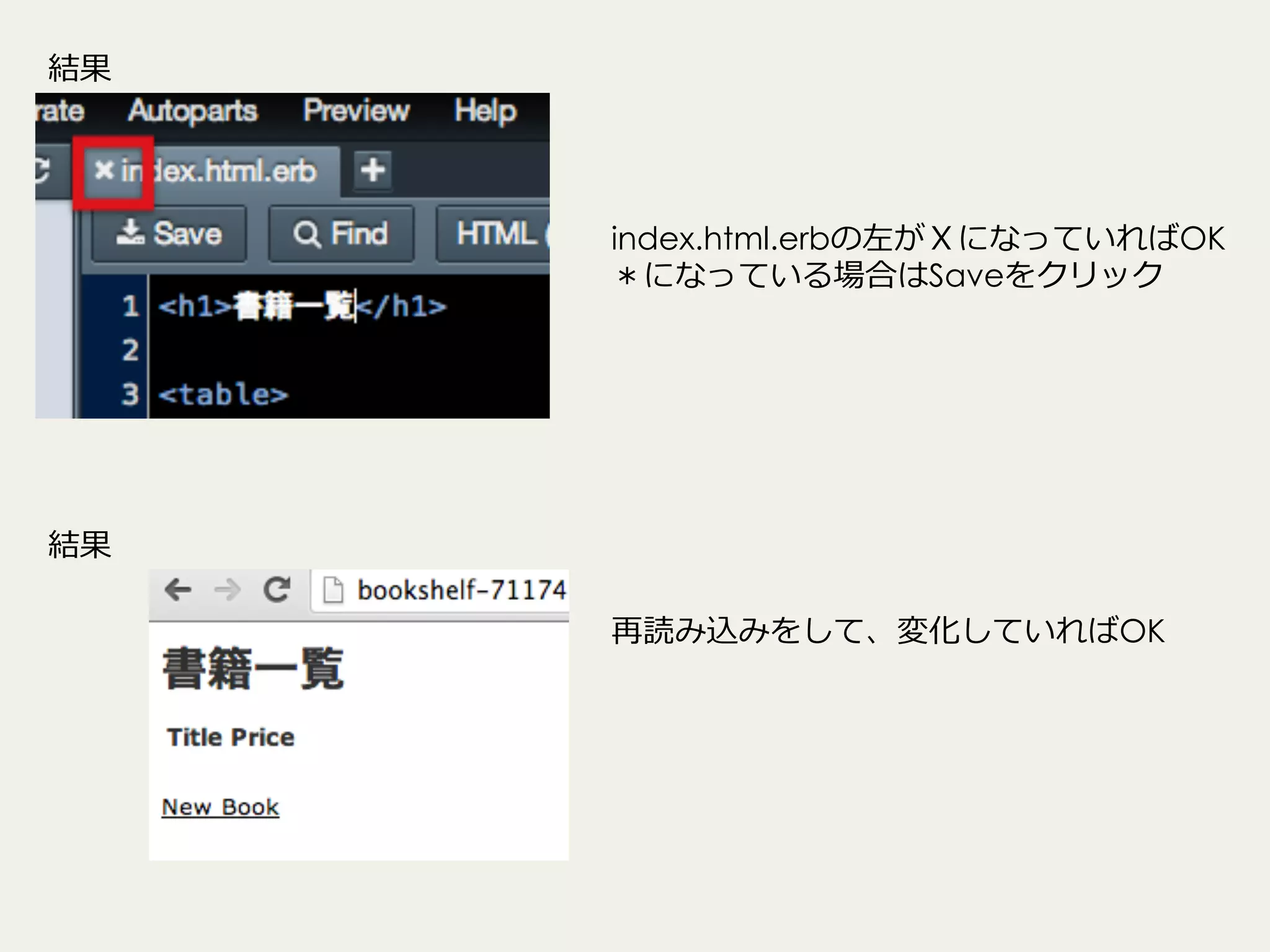Click the <table> tag on line 3
Viewport: 1270px width, 952px height.
pos(223,395)
